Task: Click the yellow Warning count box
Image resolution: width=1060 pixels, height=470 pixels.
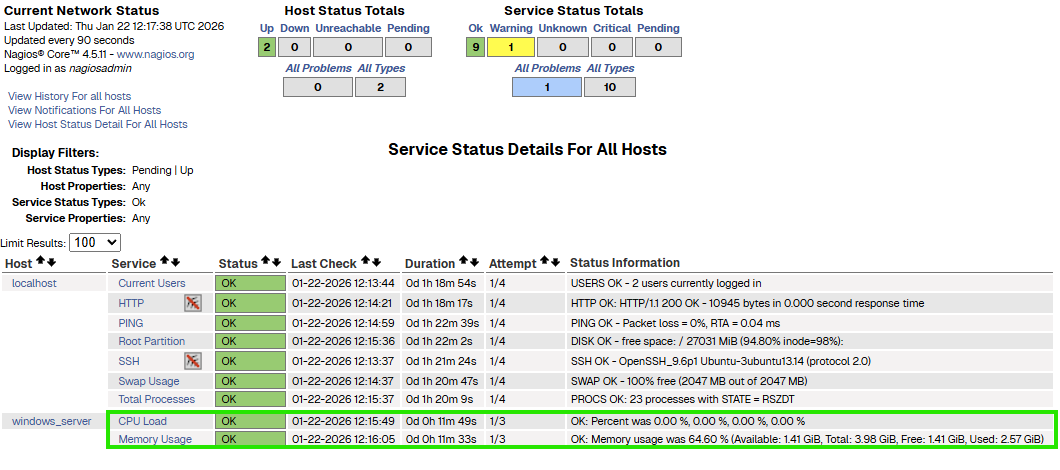Action: click(510, 47)
